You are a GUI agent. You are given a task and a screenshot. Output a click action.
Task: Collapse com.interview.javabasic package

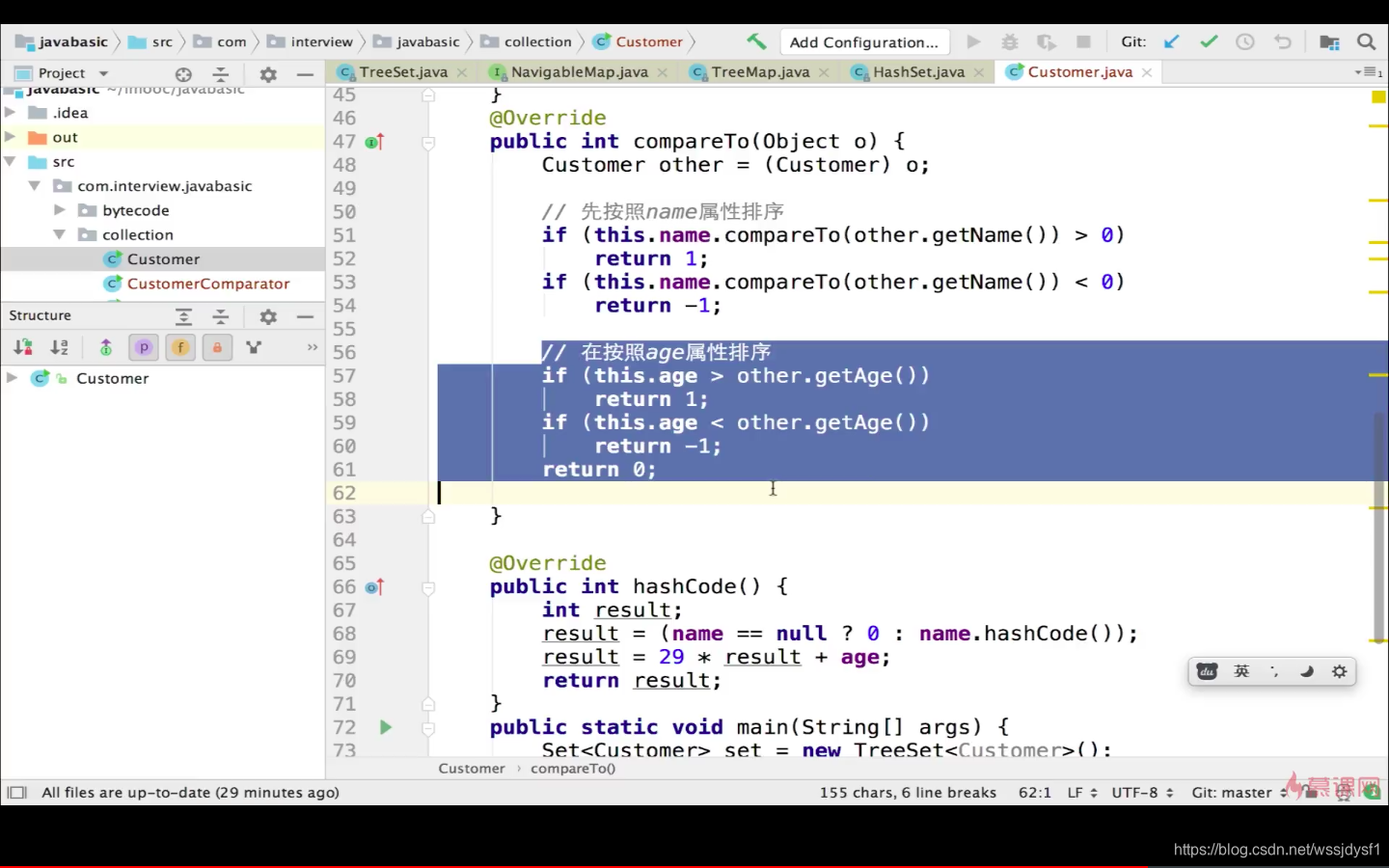35,185
